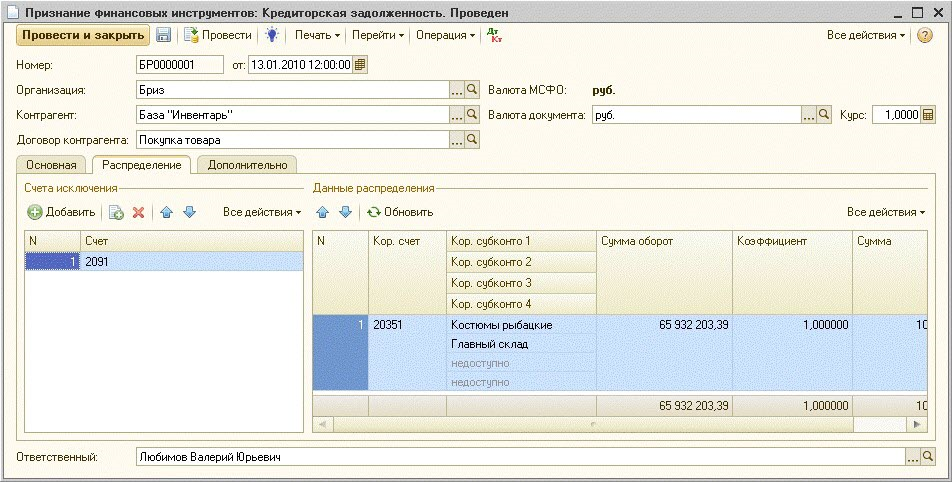Image resolution: width=952 pixels, height=482 pixels.
Task: Click Обновить to refresh distribution data
Action: point(400,212)
